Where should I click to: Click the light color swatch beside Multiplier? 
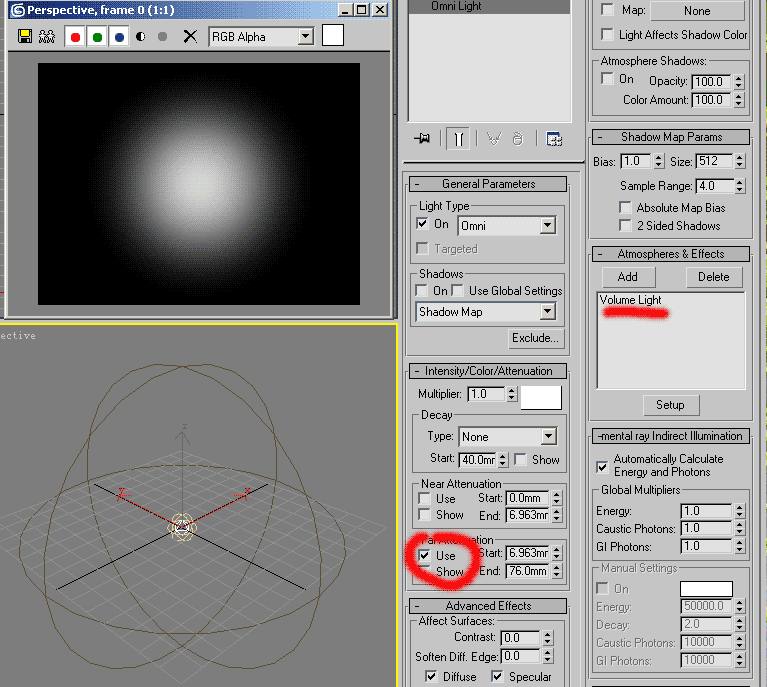[x=541, y=395]
